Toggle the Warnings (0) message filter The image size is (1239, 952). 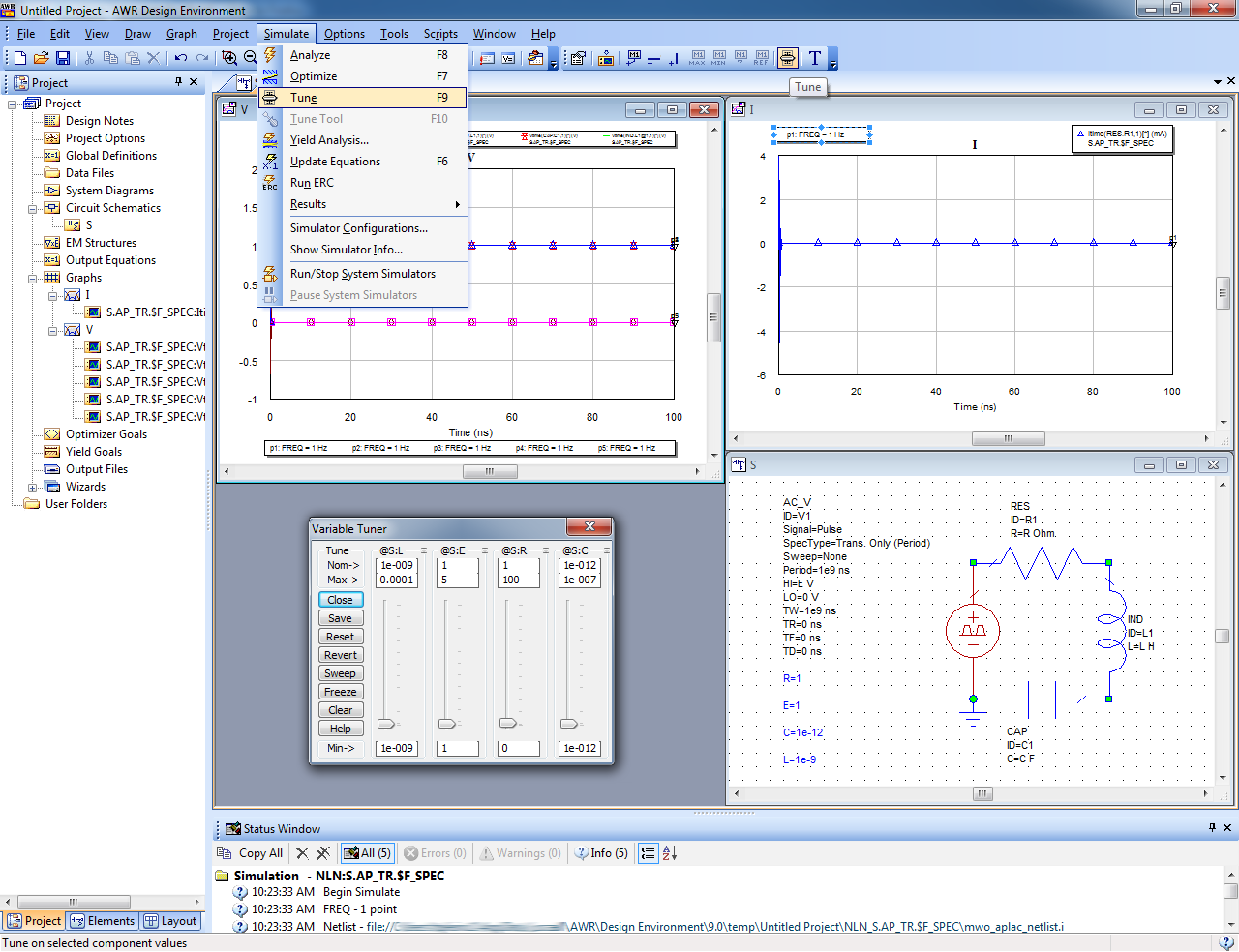tap(521, 853)
